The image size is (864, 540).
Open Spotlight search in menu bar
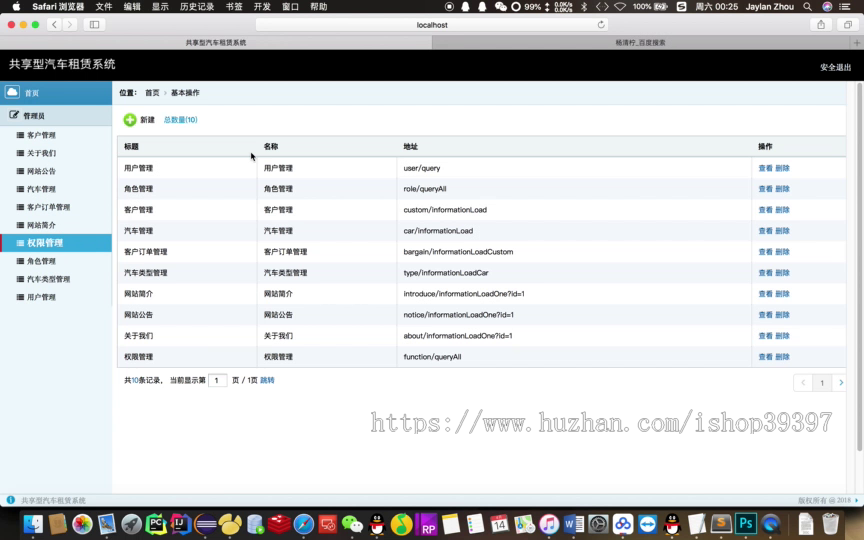click(x=807, y=7)
